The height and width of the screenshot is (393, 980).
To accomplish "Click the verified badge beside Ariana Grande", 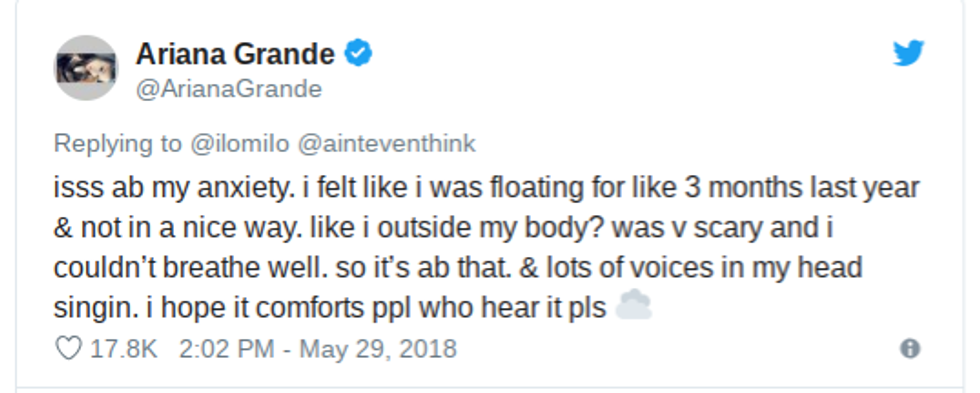I will (359, 53).
